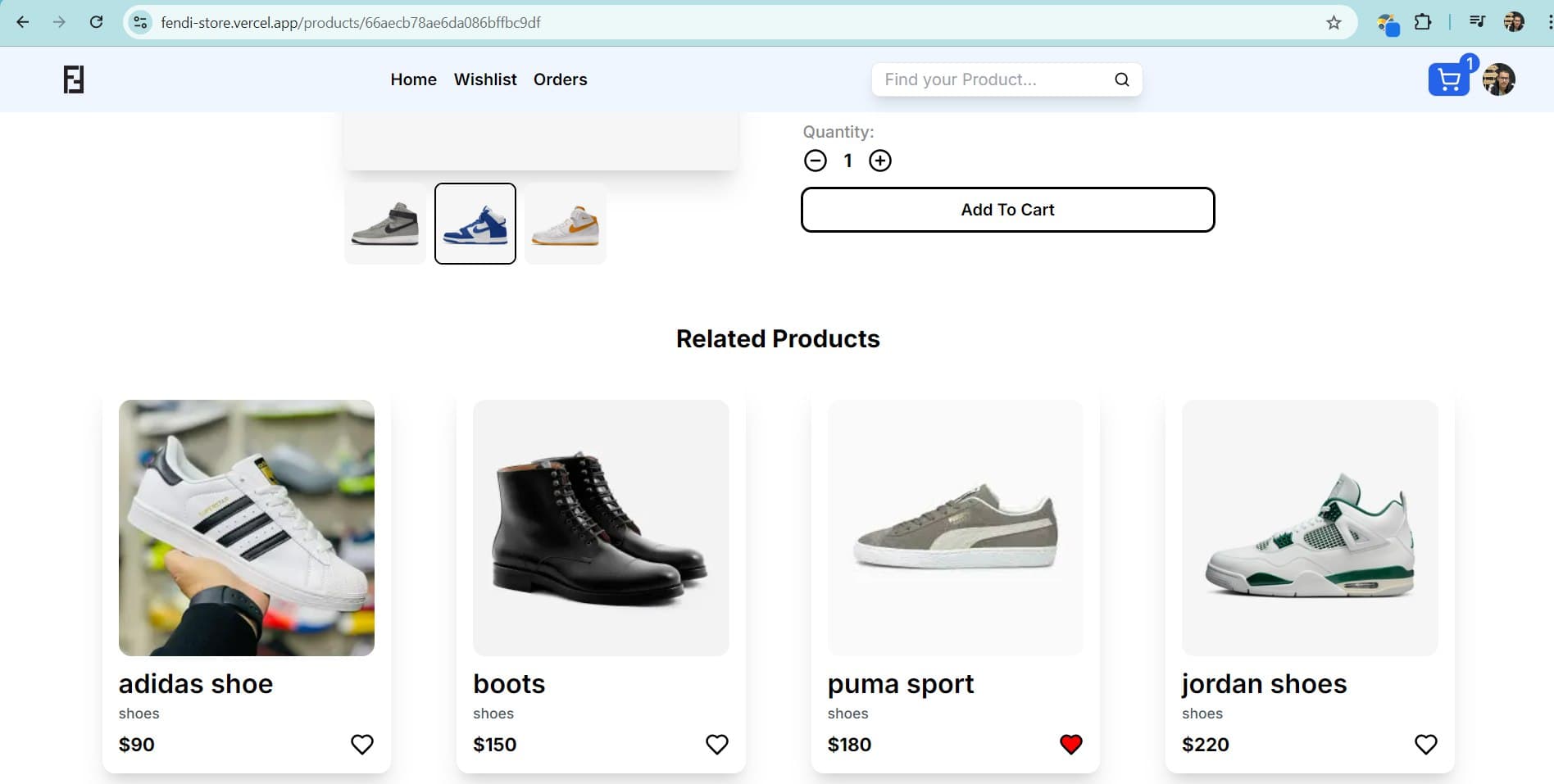The image size is (1554, 784).
Task: Select the white and orange sneaker thumbnail
Action: [x=565, y=224]
